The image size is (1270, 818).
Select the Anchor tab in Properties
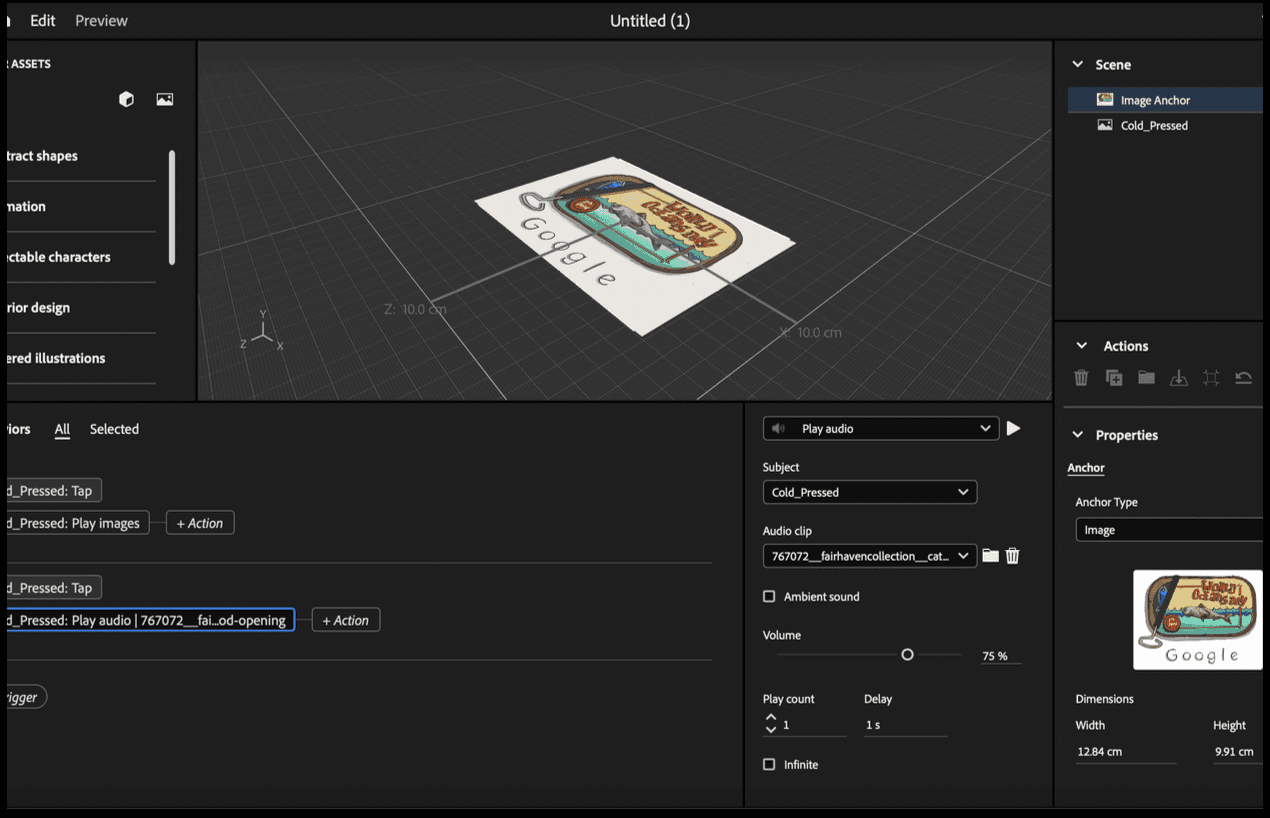(x=1086, y=468)
